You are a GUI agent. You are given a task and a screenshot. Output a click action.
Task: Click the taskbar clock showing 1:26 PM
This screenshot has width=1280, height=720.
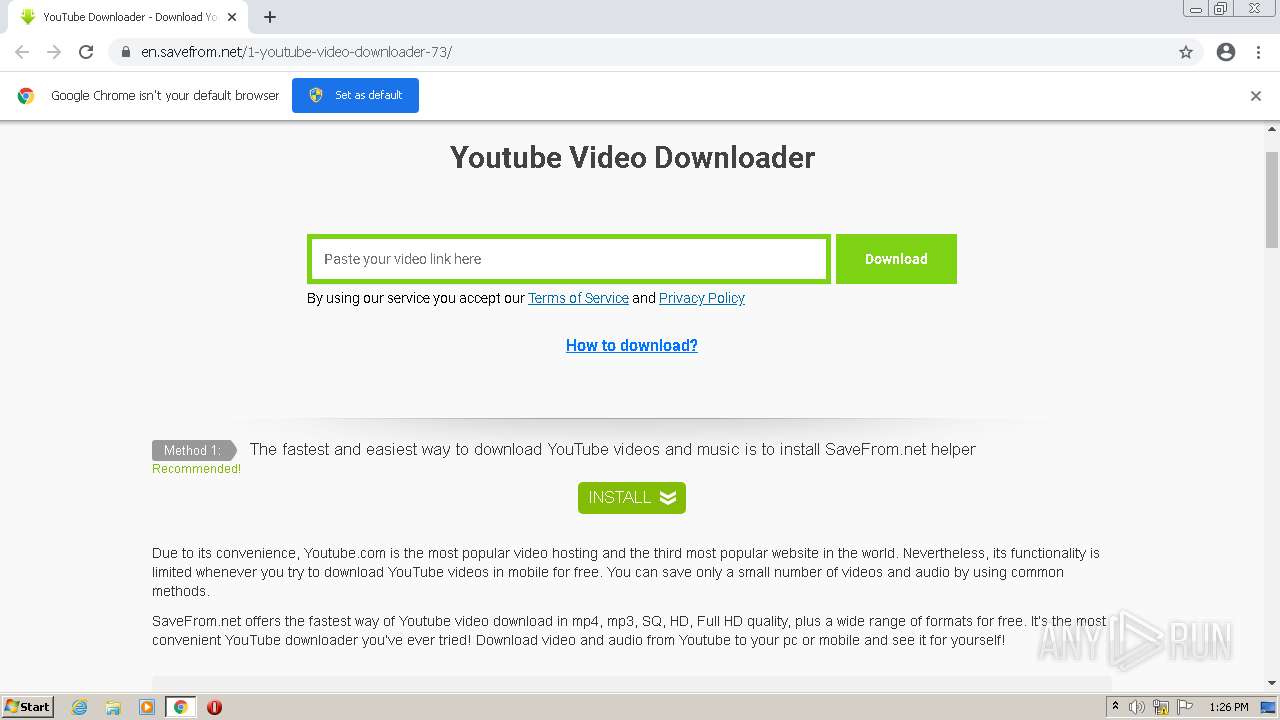point(1228,707)
